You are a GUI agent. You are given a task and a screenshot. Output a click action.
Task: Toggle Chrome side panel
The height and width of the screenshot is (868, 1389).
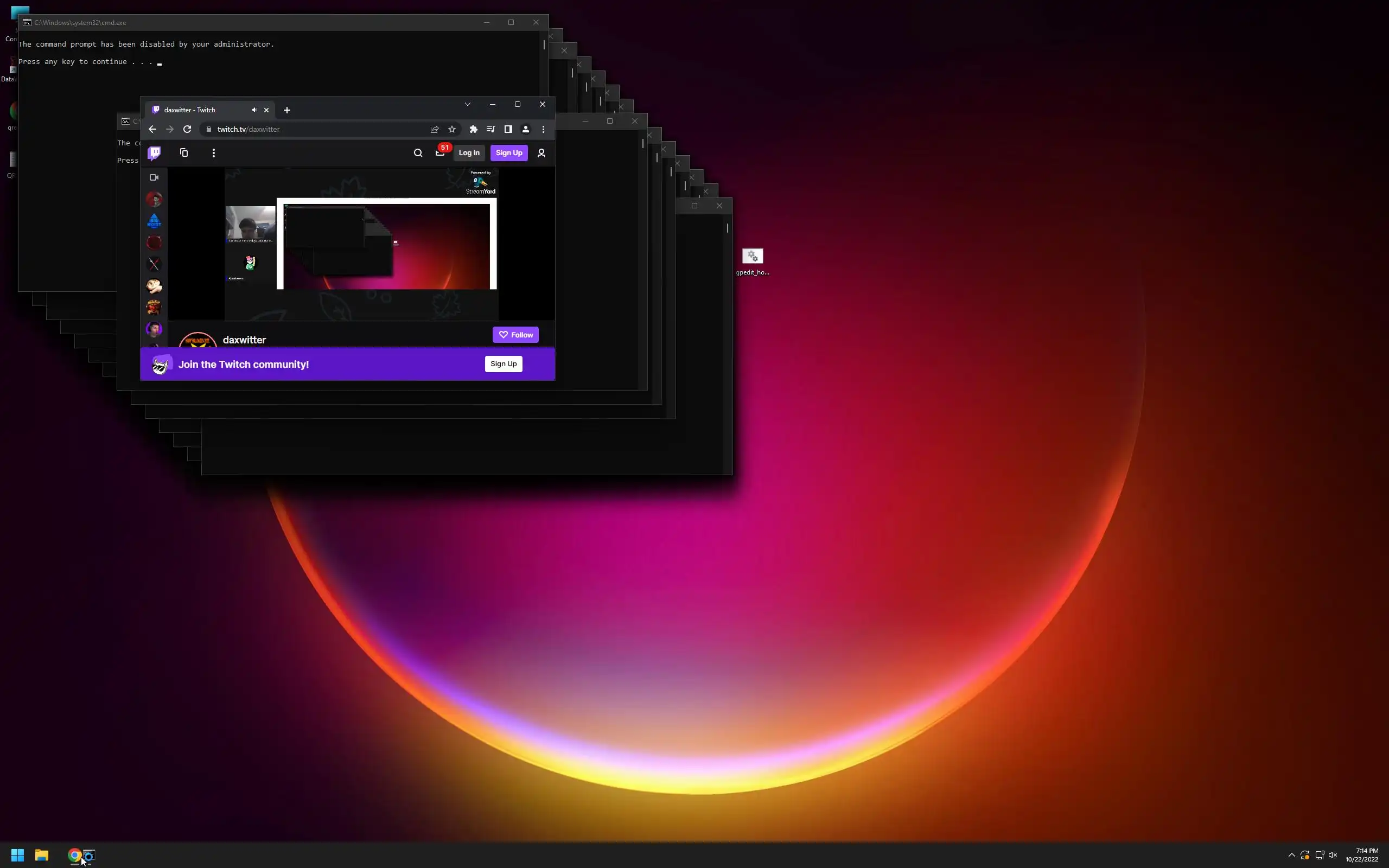point(508,129)
